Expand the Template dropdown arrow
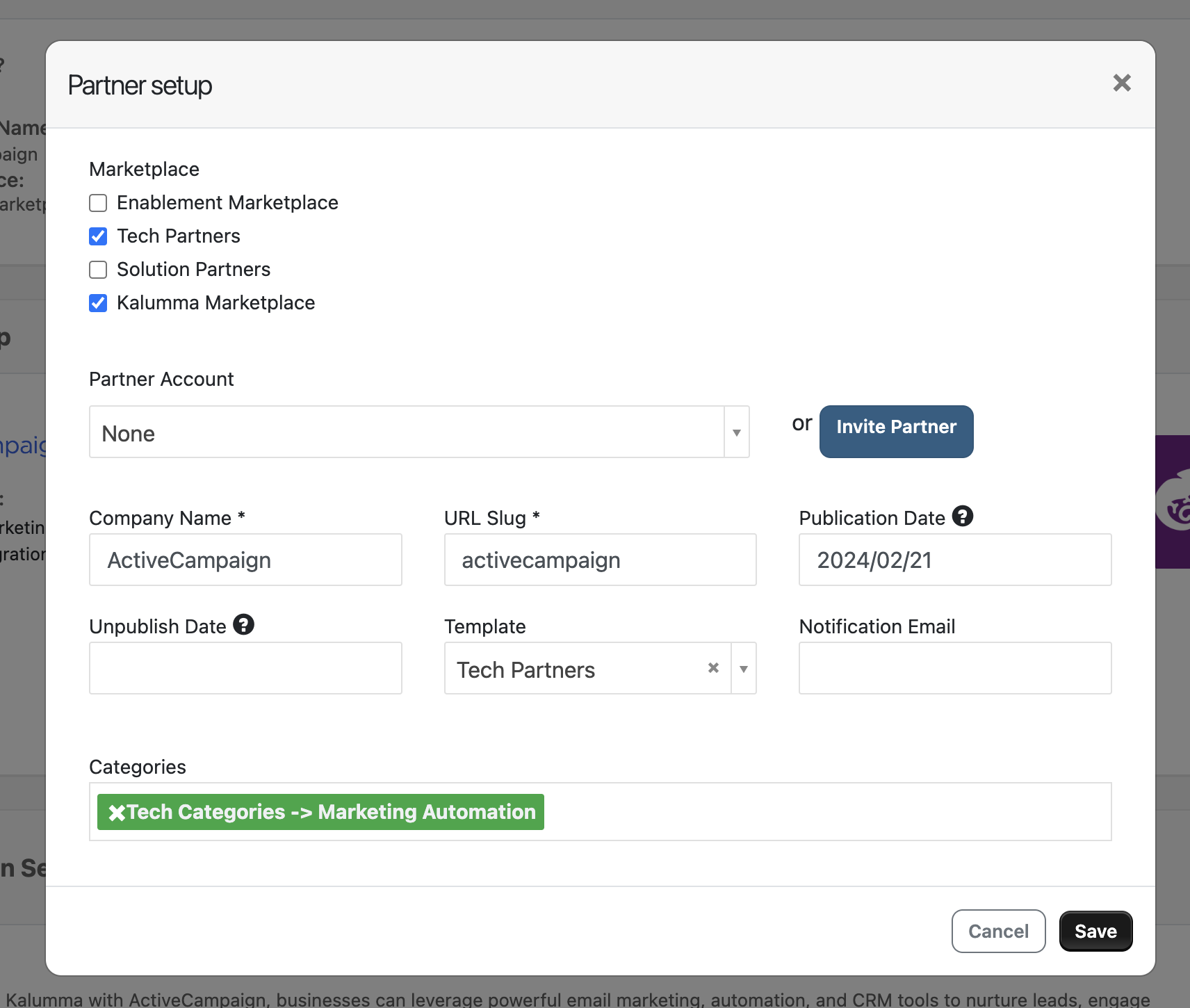Screen dimensions: 1190x1008 click(x=744, y=669)
